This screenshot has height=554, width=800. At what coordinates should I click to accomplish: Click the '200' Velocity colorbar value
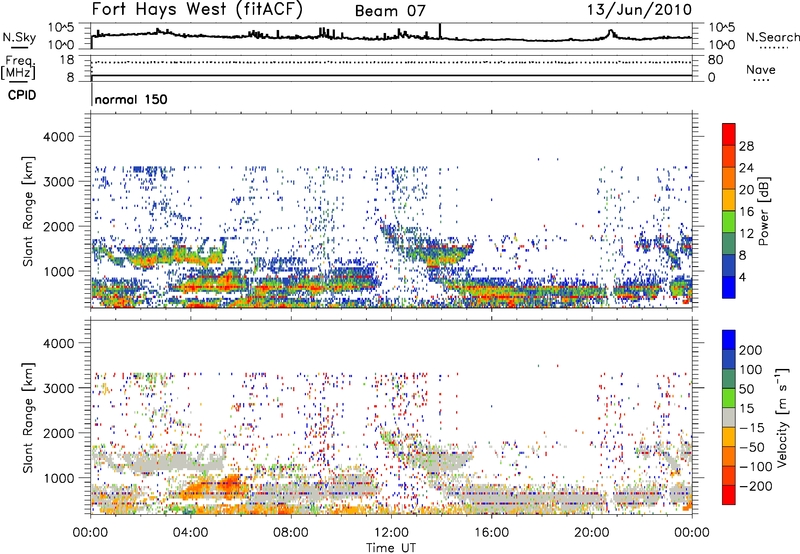pyautogui.click(x=751, y=350)
